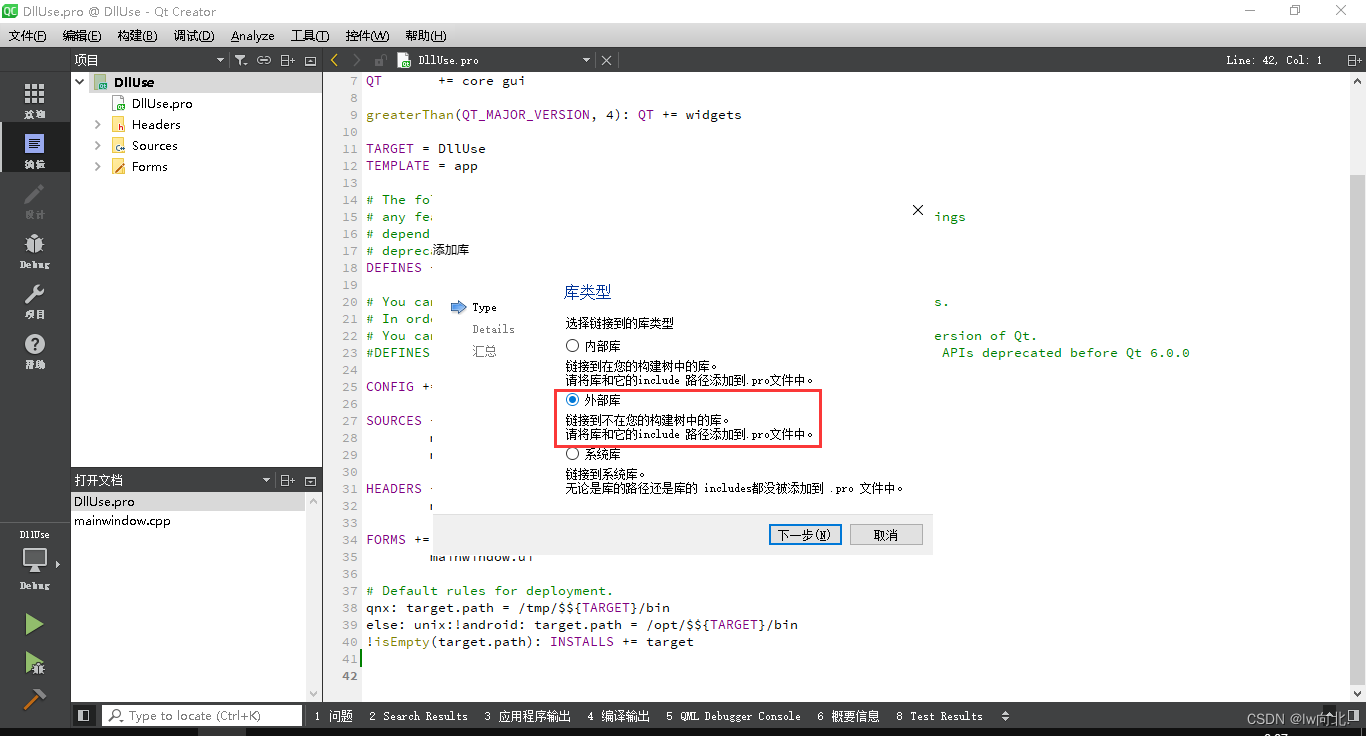1366x736 pixels.
Task: Select DllUse.pro in the project tree
Action: 162,104
